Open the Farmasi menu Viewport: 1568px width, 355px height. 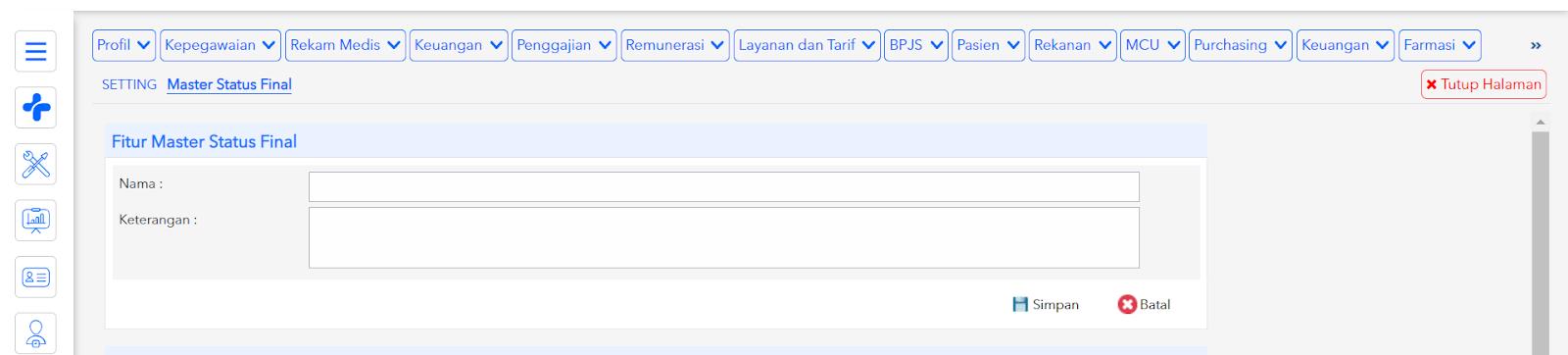(1440, 45)
